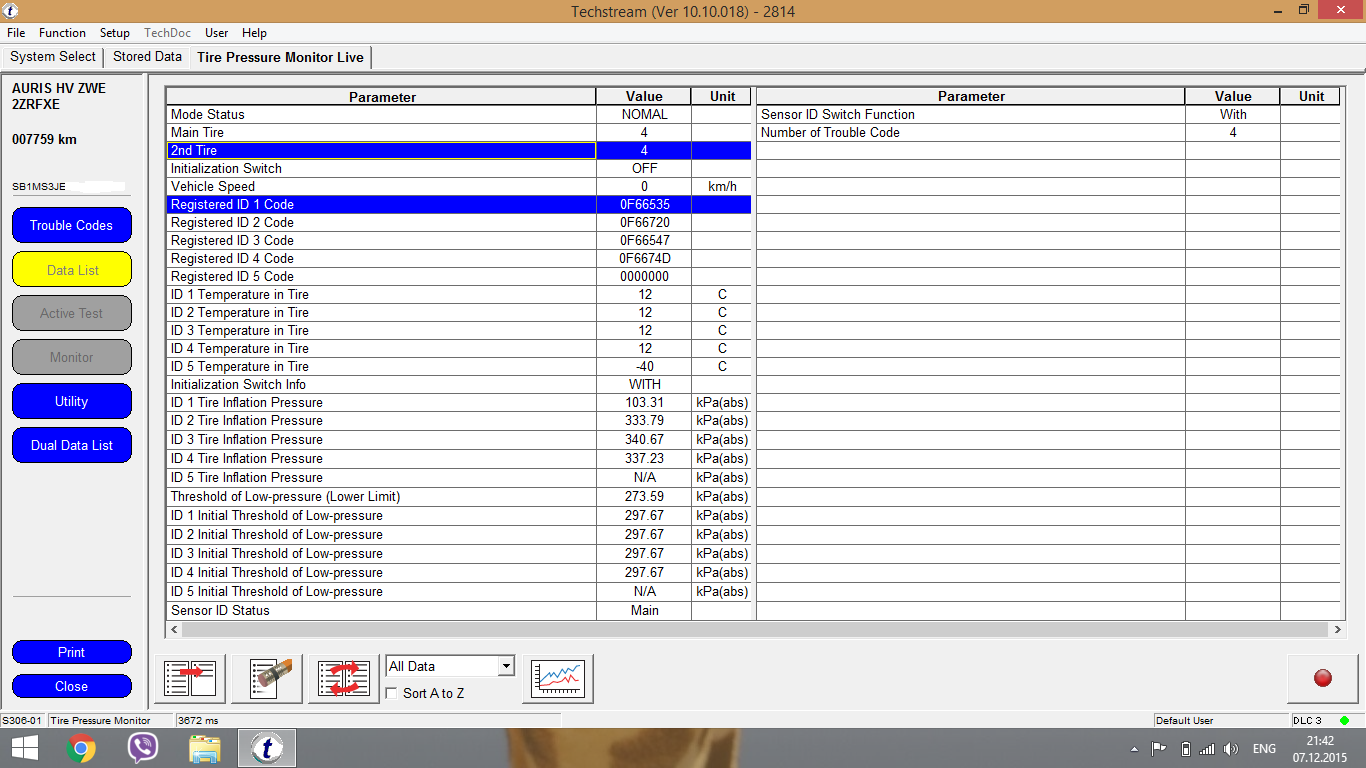Click the horizontal scrollbar right arrow
The image size is (1366, 768).
(x=1338, y=629)
